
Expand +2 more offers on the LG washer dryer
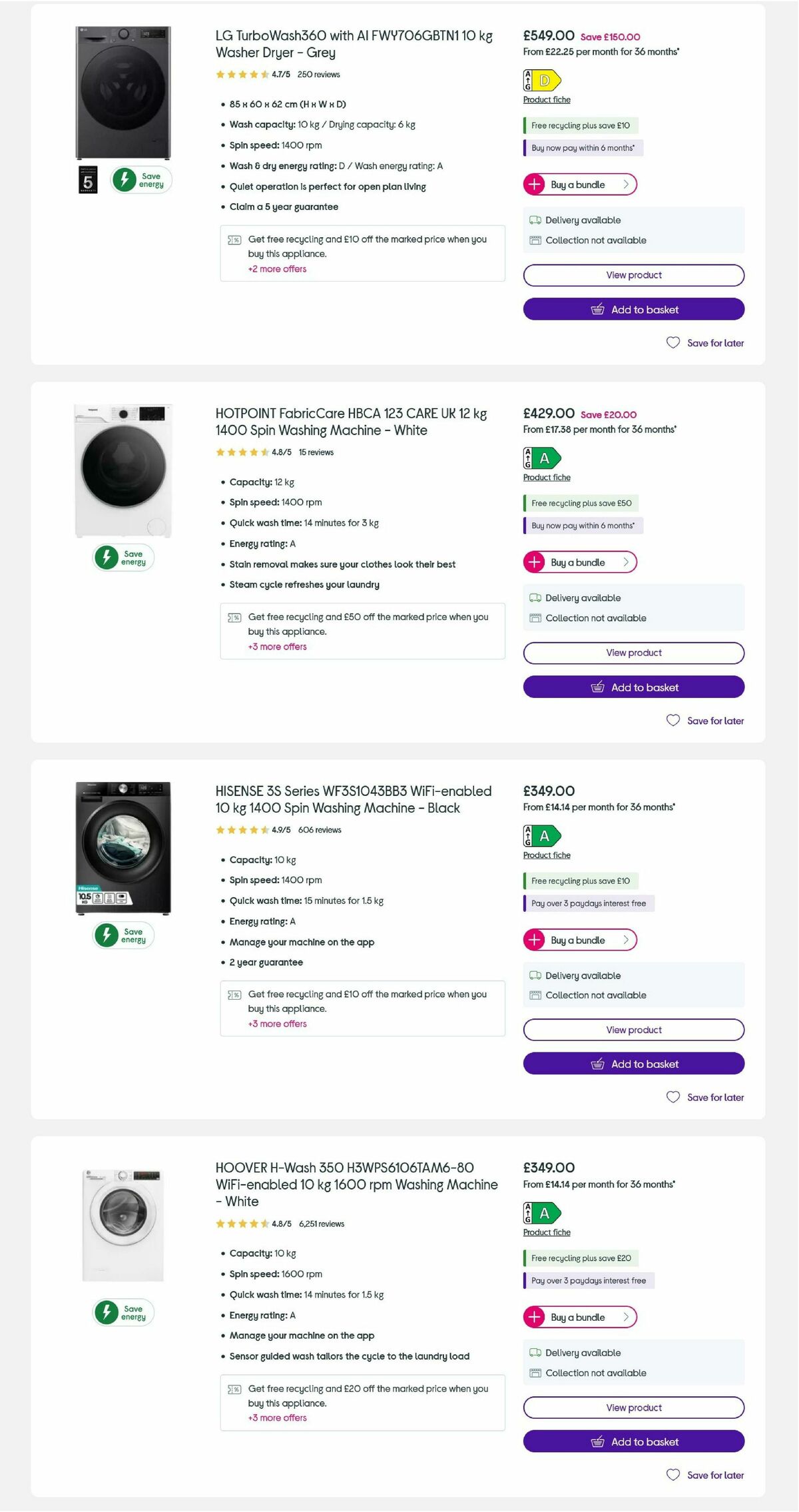[277, 269]
